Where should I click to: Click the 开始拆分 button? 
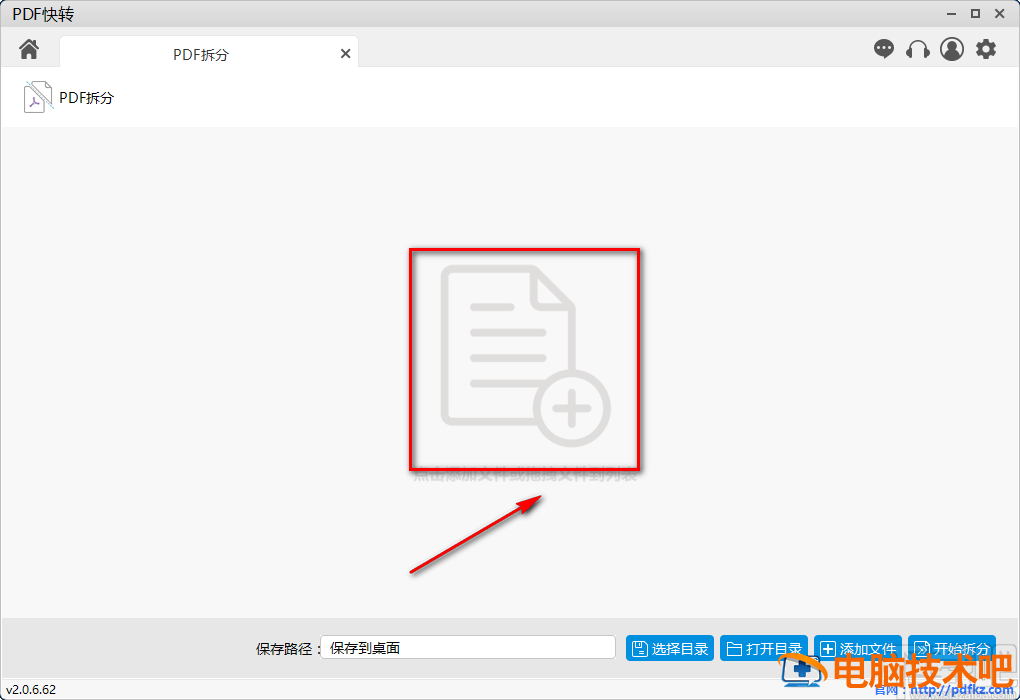pos(952,648)
